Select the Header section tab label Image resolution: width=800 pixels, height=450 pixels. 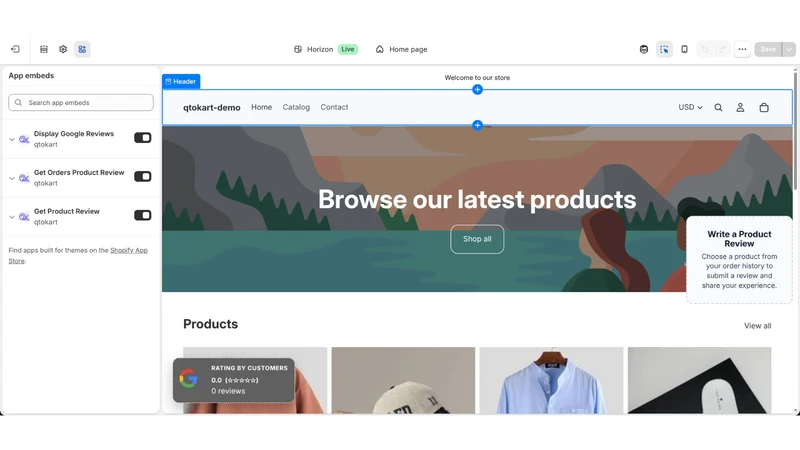click(181, 82)
